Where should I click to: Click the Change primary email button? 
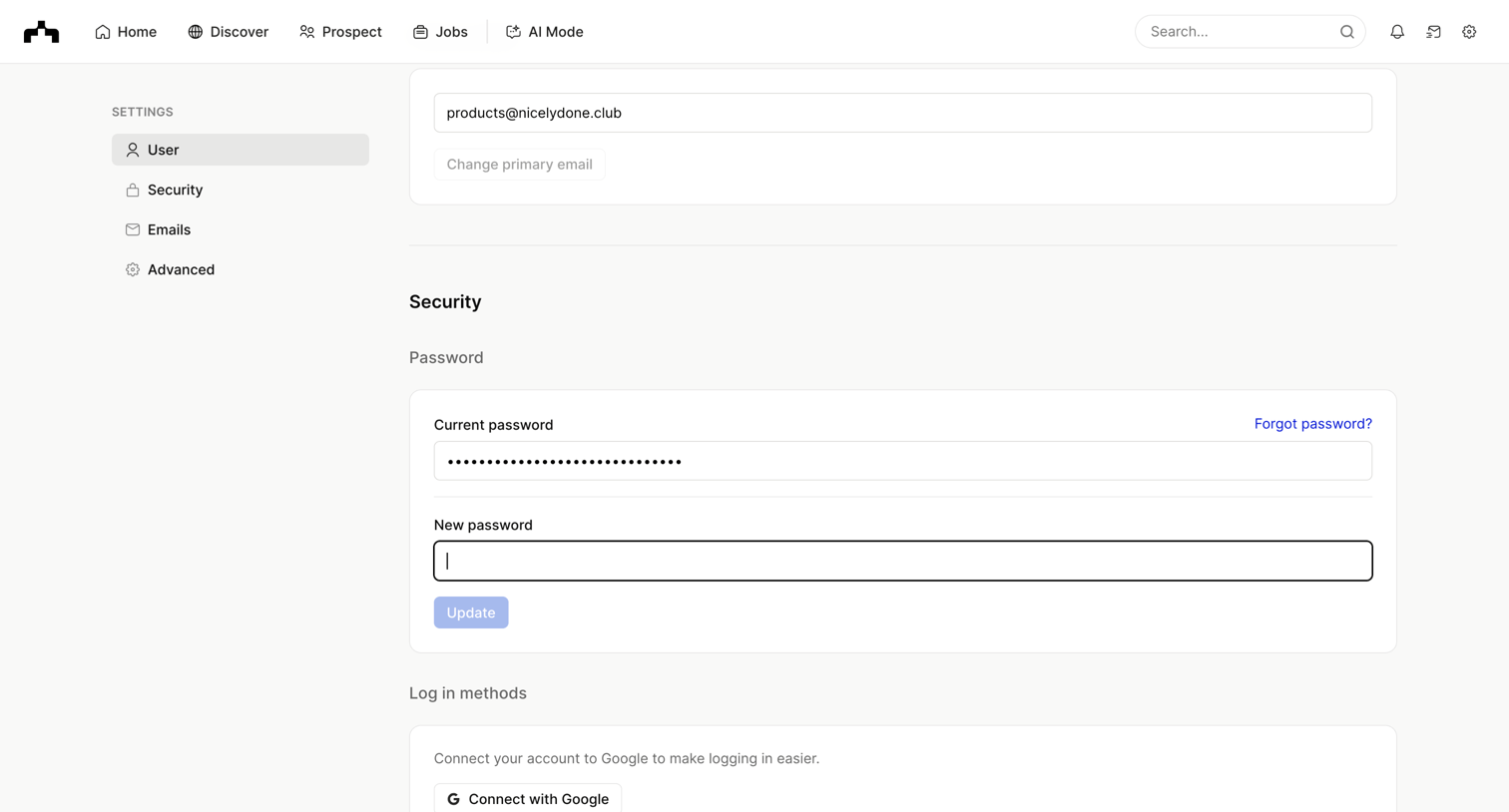pyautogui.click(x=519, y=165)
